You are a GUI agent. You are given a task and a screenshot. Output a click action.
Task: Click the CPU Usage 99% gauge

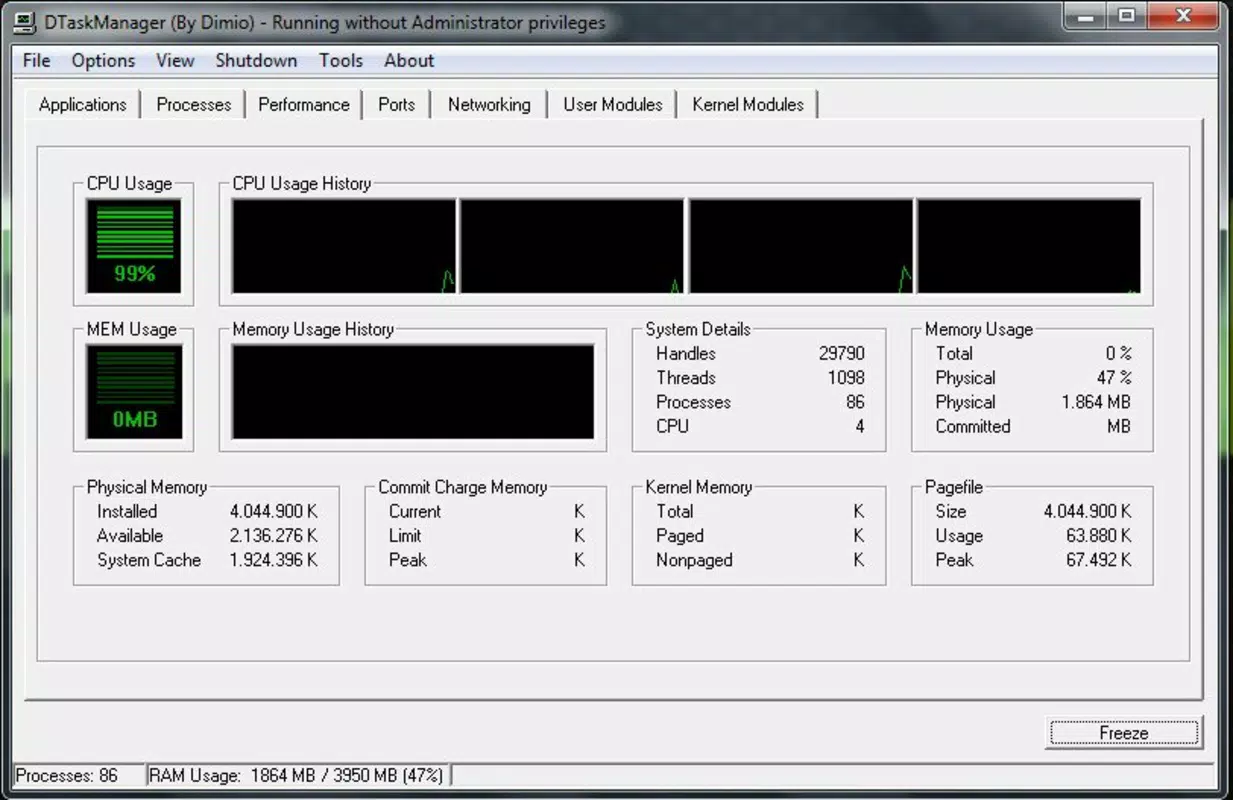point(134,246)
